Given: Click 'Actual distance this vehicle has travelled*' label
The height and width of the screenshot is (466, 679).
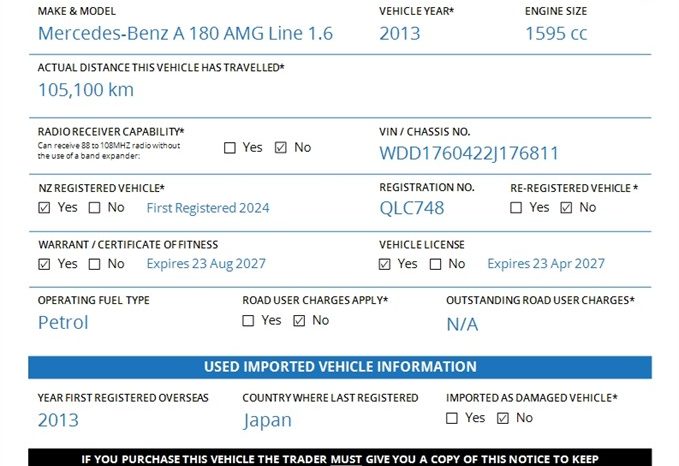Looking at the screenshot, I should (x=161, y=68).
